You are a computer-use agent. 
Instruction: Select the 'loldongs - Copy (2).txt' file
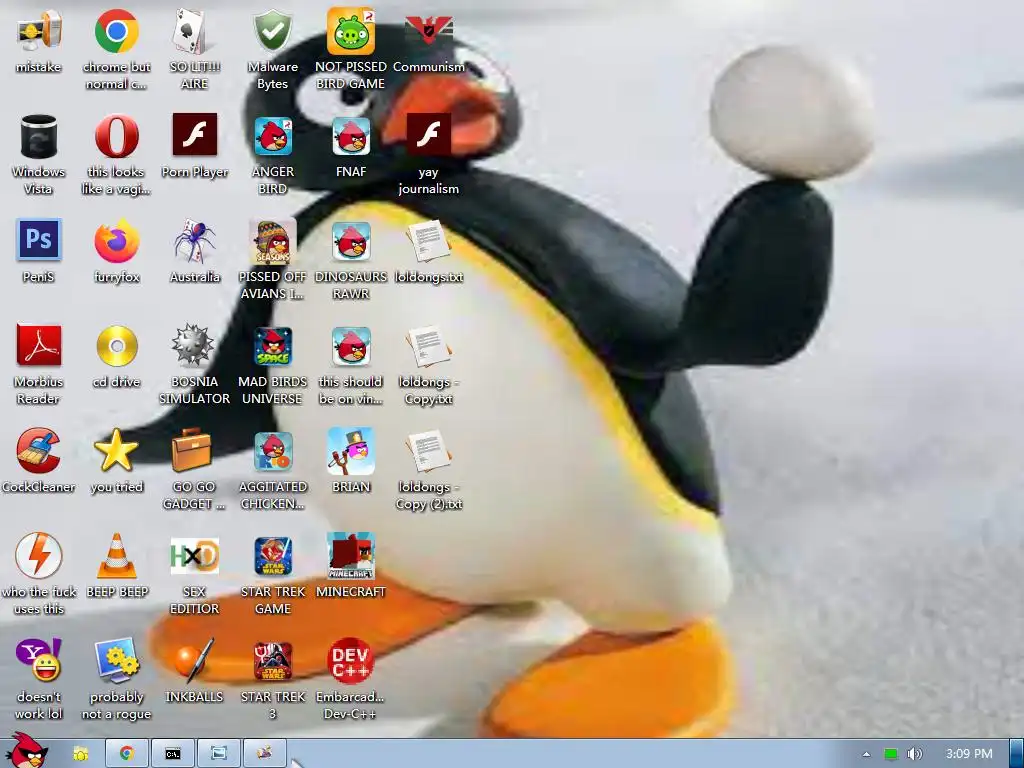coord(428,452)
